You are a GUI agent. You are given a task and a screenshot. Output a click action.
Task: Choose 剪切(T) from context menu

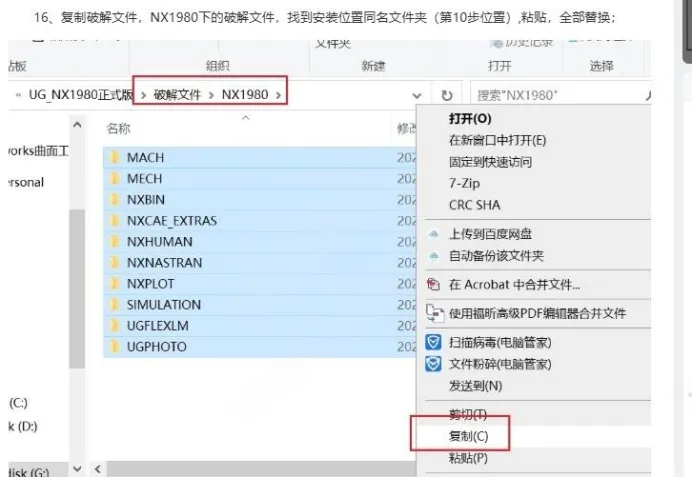tap(468, 414)
